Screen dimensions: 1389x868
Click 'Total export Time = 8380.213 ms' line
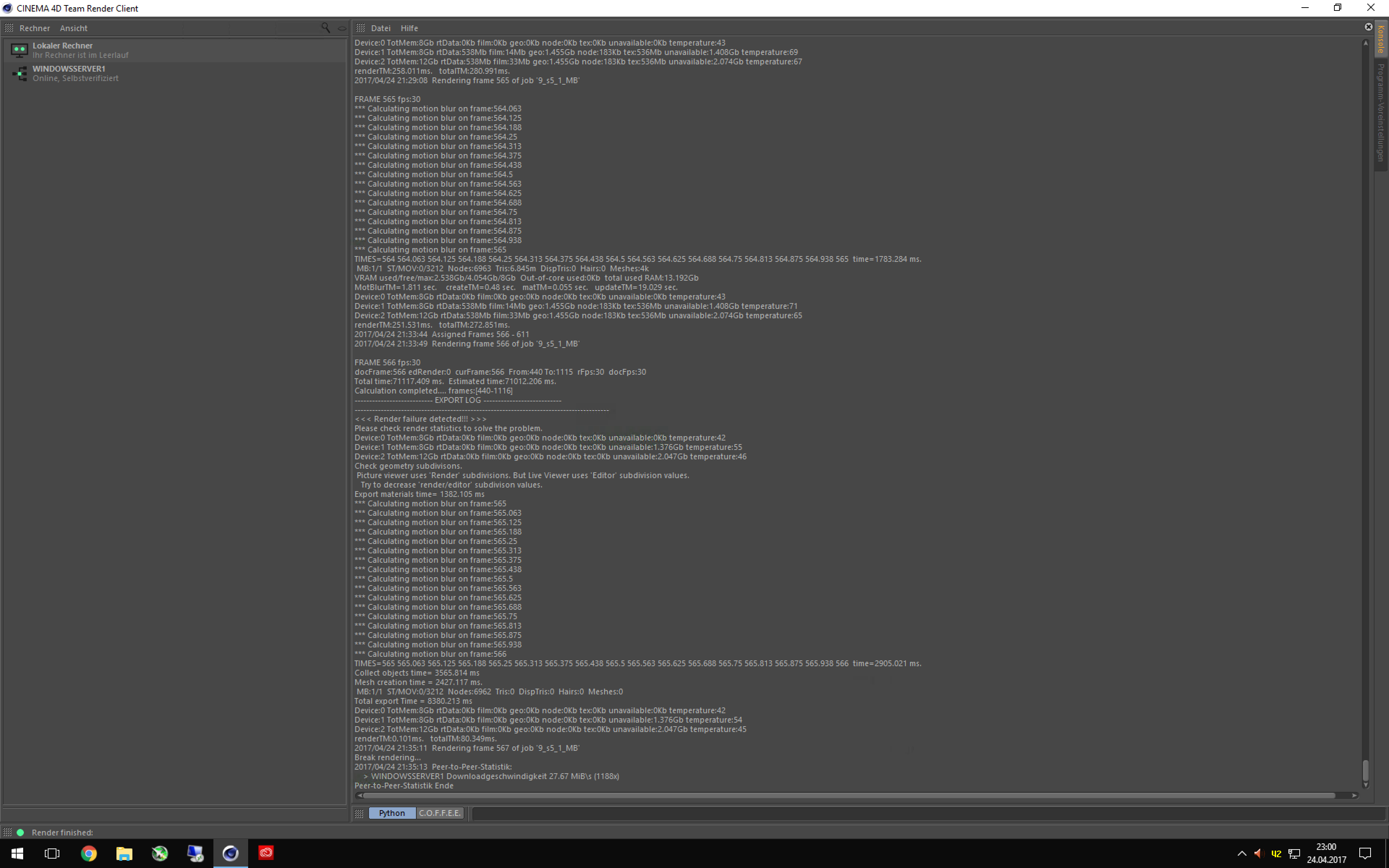click(x=413, y=701)
